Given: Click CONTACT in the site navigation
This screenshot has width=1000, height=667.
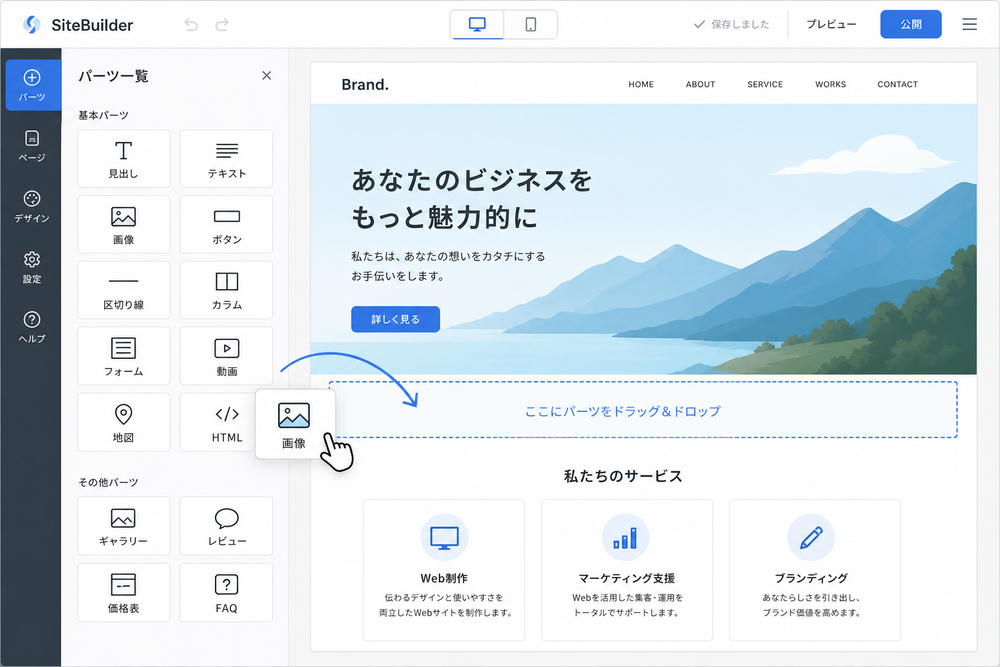Looking at the screenshot, I should click(x=897, y=84).
